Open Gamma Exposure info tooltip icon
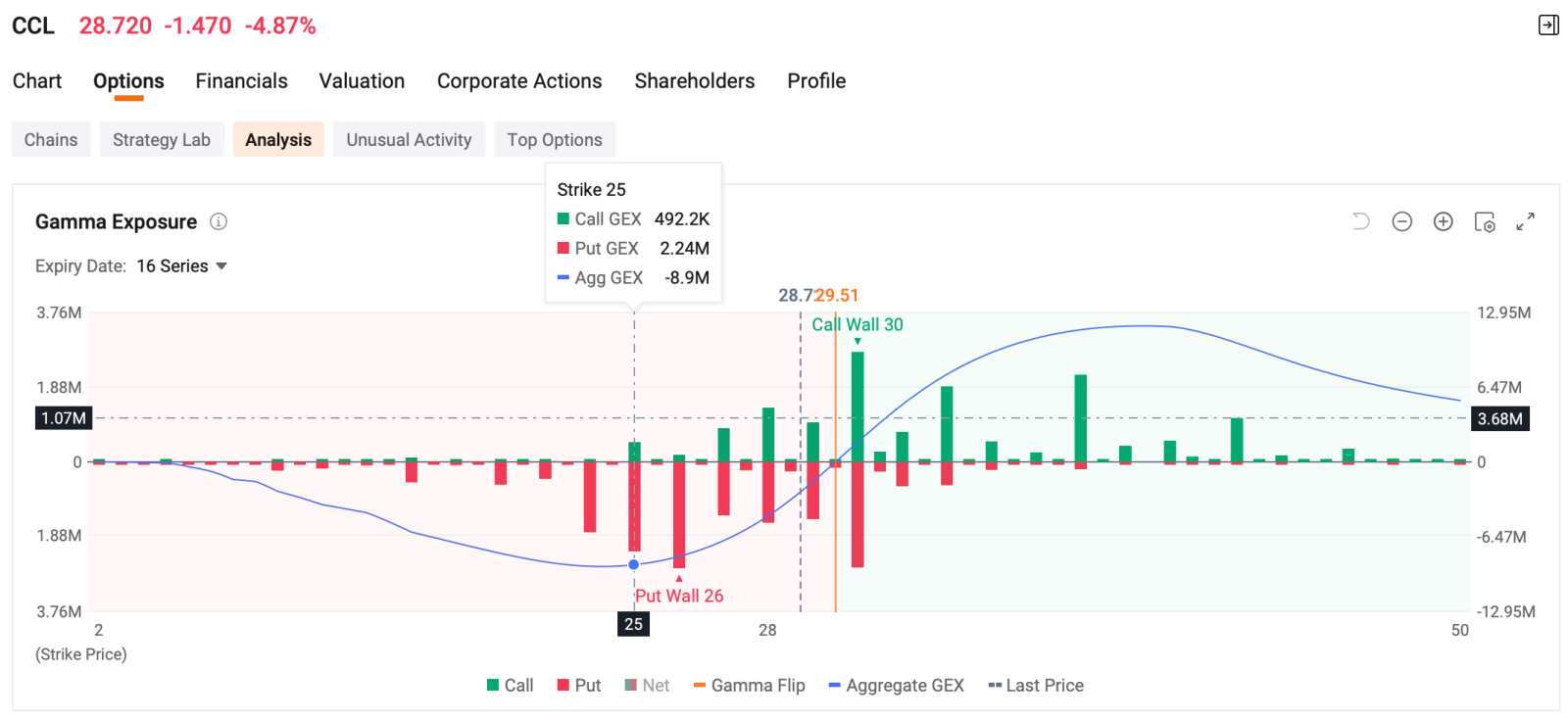 tap(219, 221)
